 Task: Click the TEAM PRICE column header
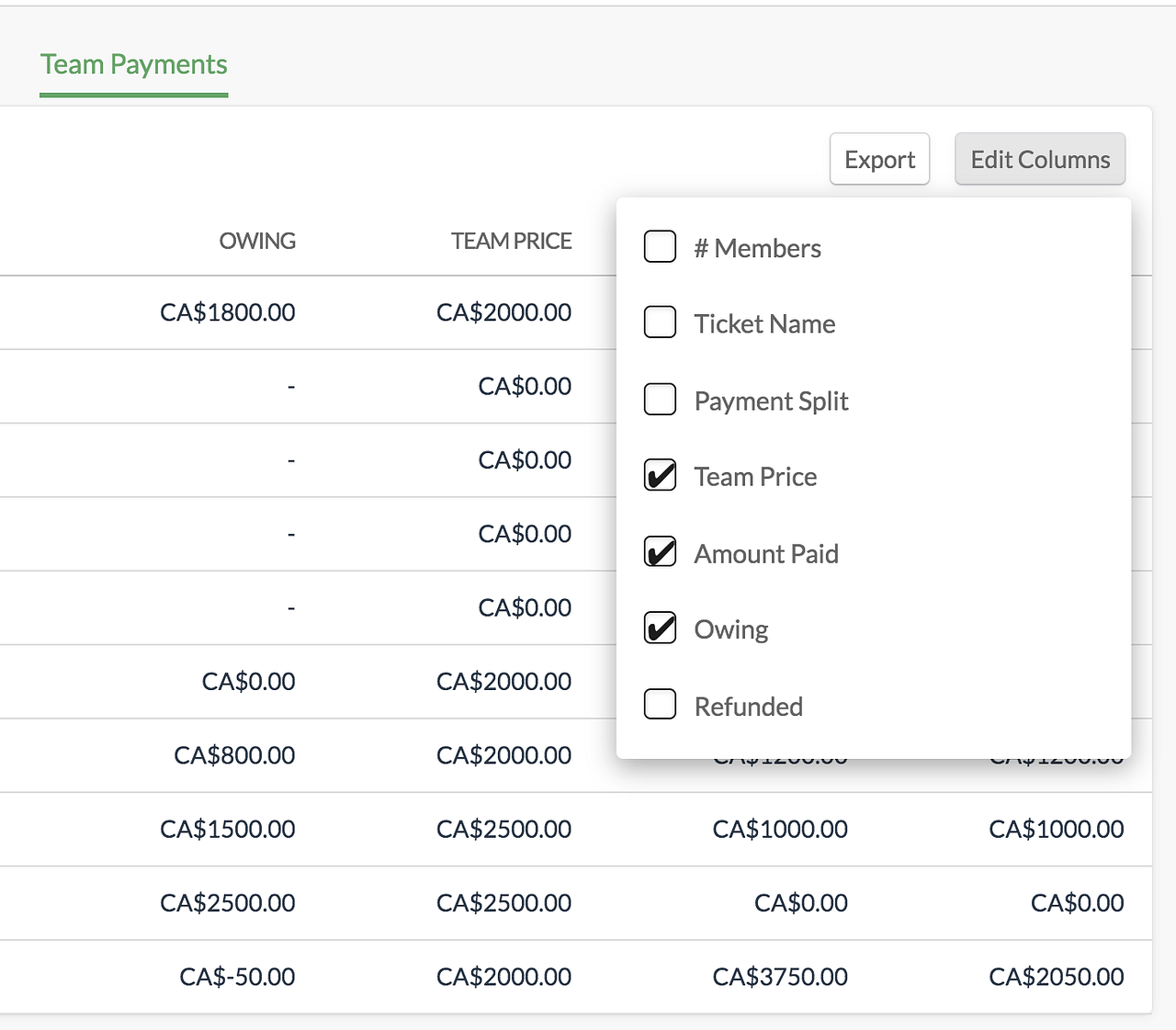click(x=511, y=241)
